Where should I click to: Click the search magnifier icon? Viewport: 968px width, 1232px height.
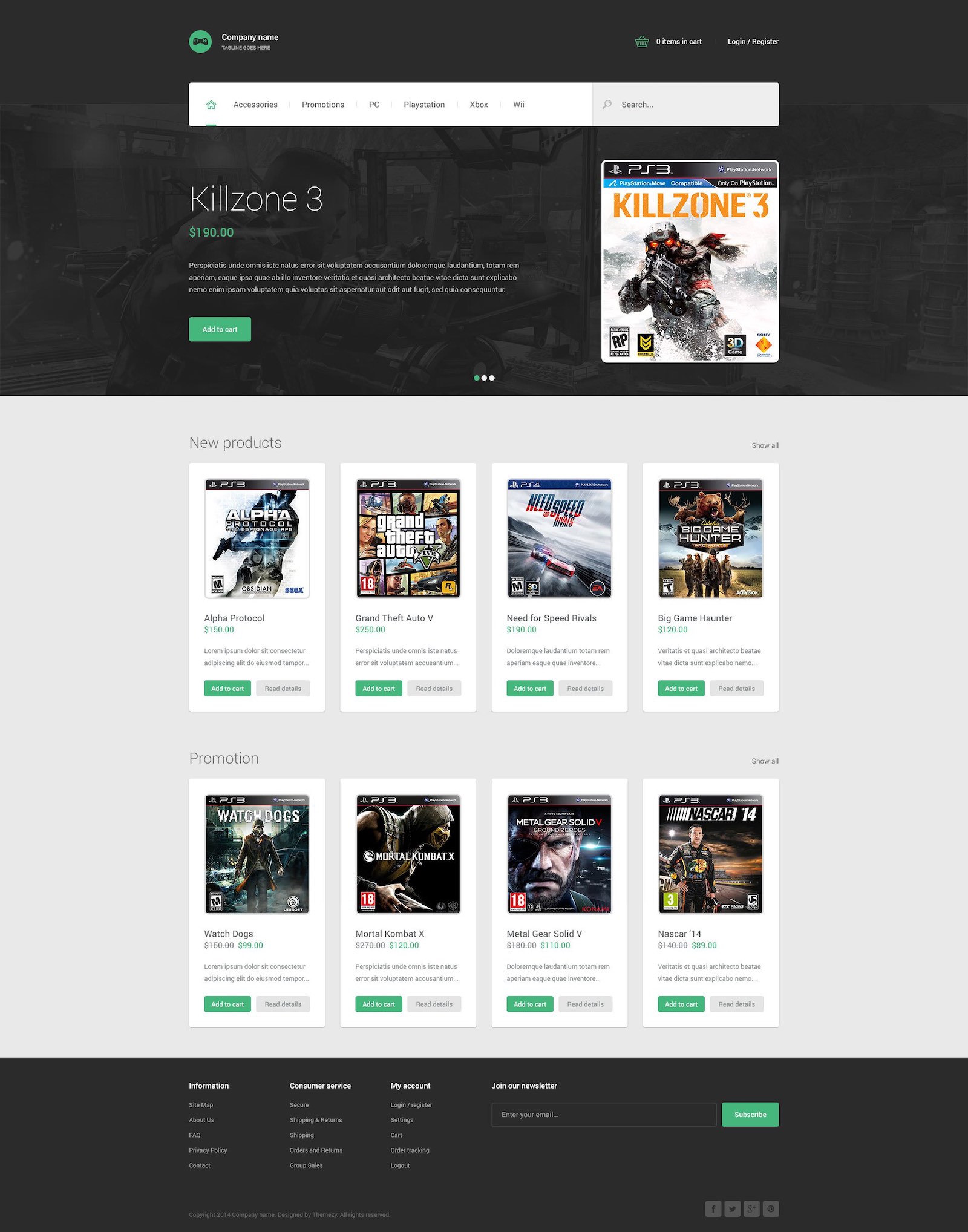(x=607, y=105)
